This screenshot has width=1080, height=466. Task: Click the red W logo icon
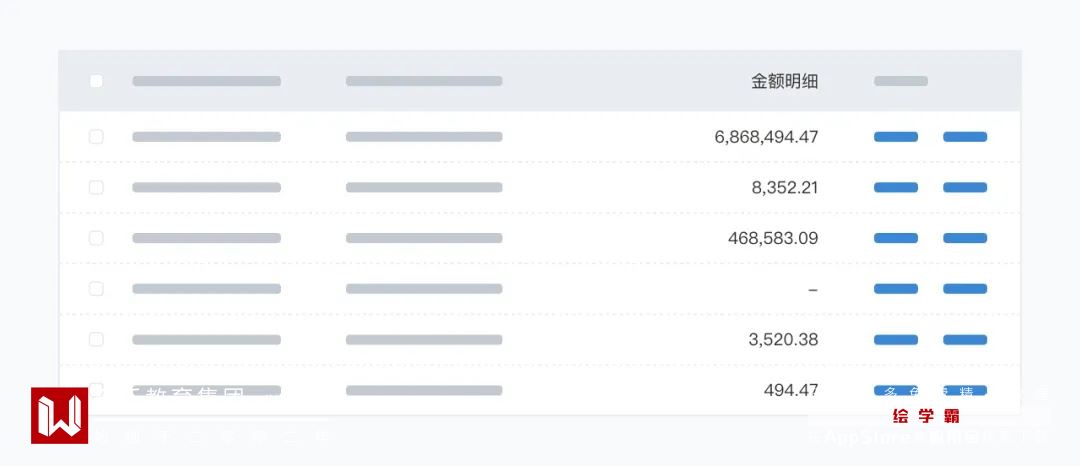pyautogui.click(x=59, y=415)
